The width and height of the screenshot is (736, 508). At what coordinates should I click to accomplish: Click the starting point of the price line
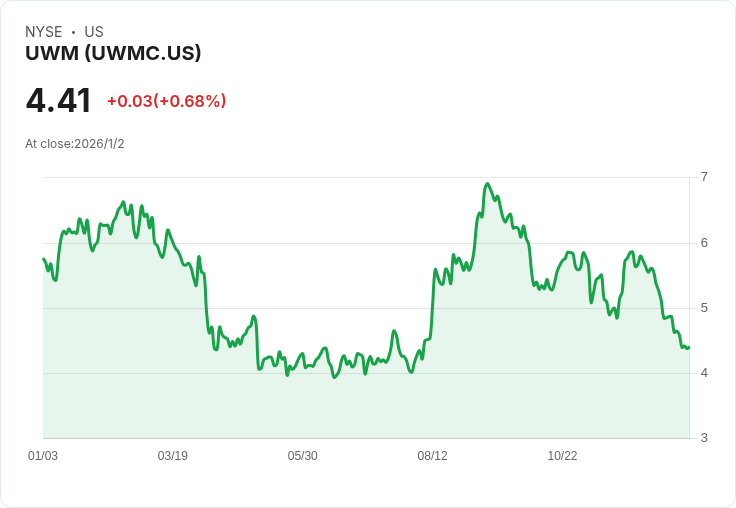coord(44,259)
